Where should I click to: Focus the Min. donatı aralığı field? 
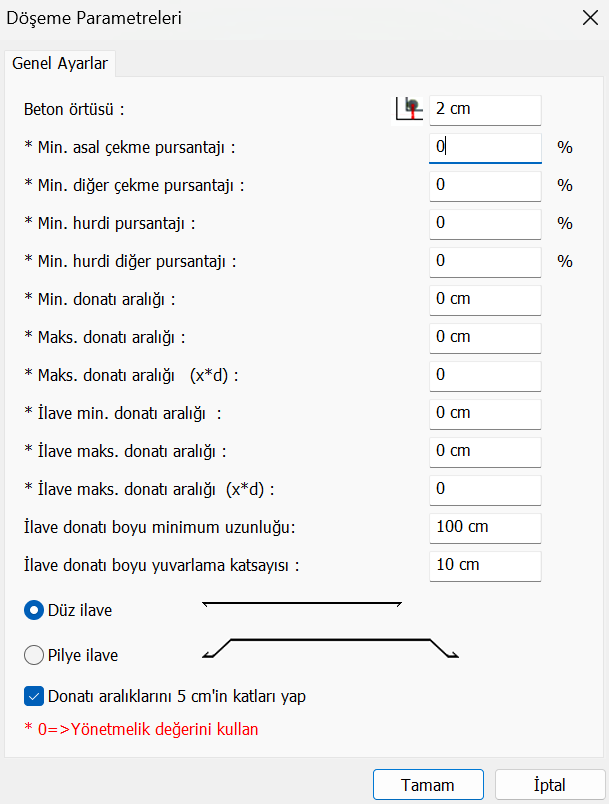(485, 299)
